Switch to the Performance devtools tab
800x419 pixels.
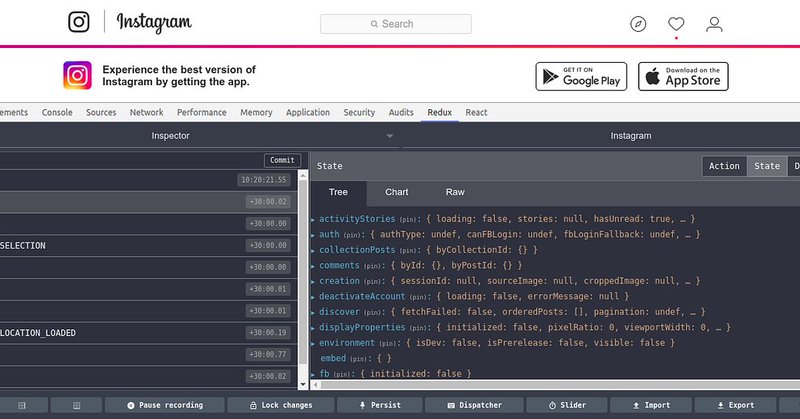tap(202, 112)
